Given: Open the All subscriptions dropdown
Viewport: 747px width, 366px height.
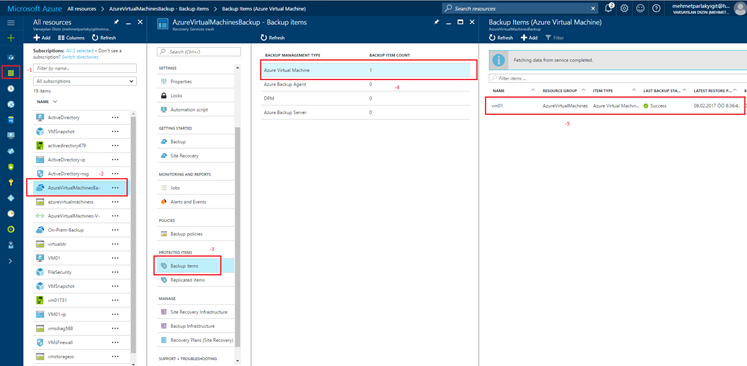Looking at the screenshot, I should coord(85,81).
